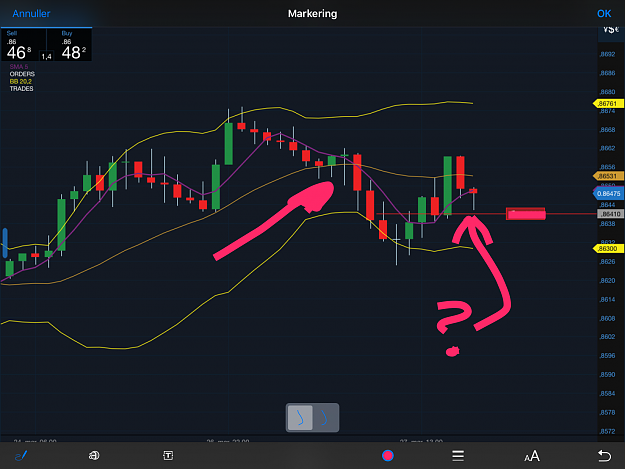625x469 pixels.
Task: Tap the grey .86410 line price tag
Action: [610, 214]
